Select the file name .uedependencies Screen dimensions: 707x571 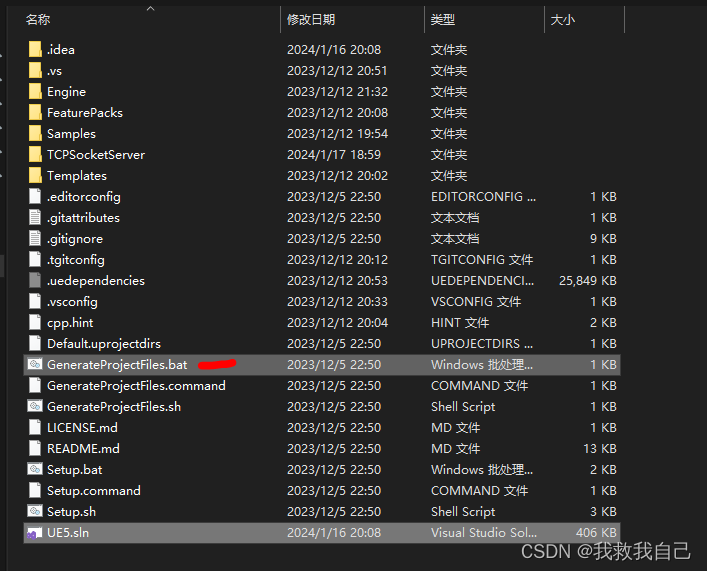96,281
